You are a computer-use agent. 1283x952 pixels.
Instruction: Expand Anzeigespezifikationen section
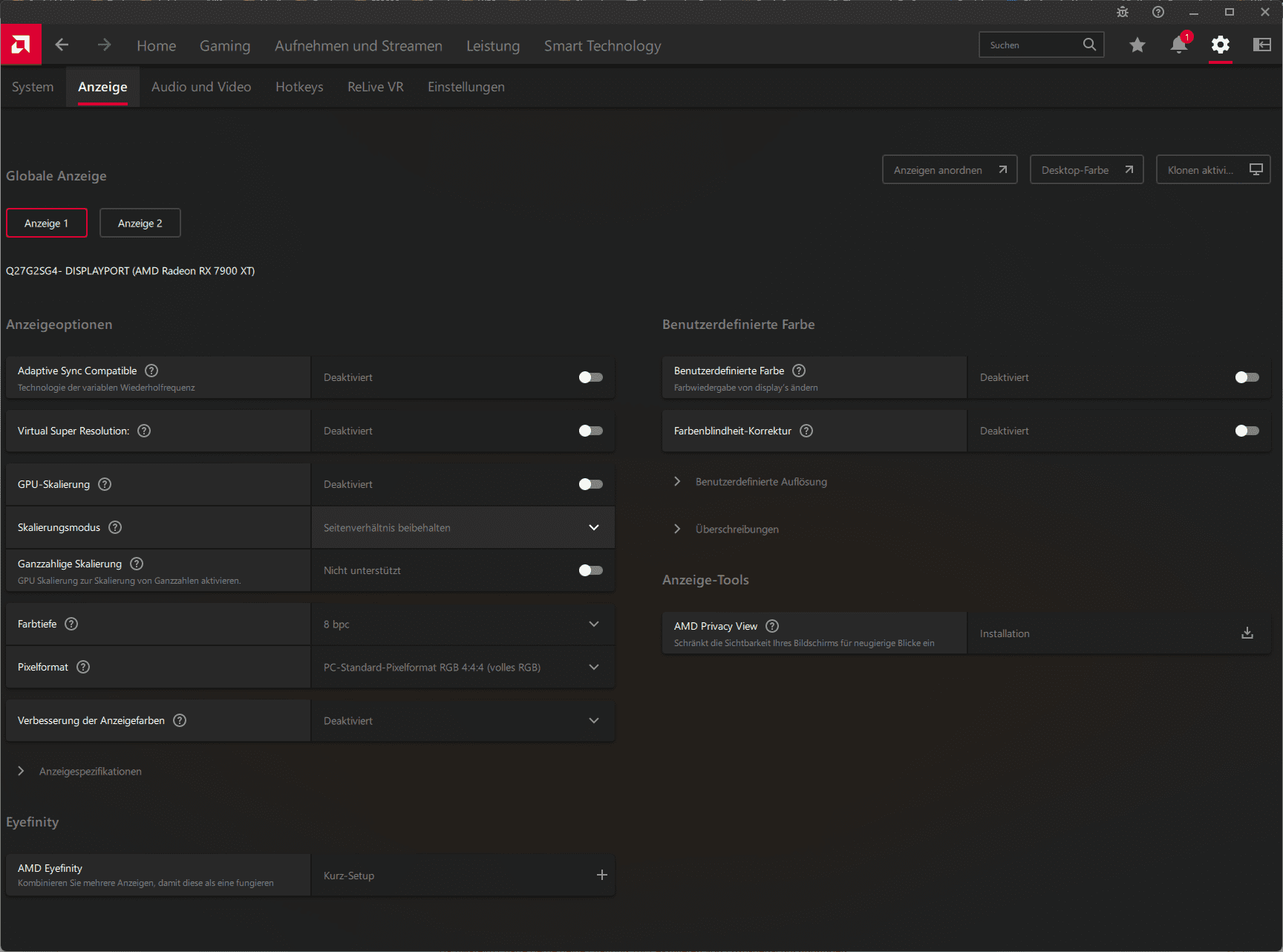79,772
